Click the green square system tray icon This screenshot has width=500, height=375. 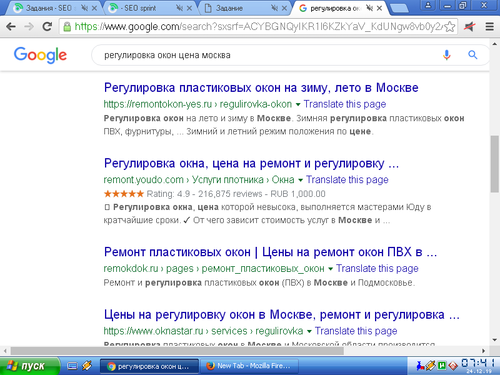pyautogui.click(x=442, y=366)
